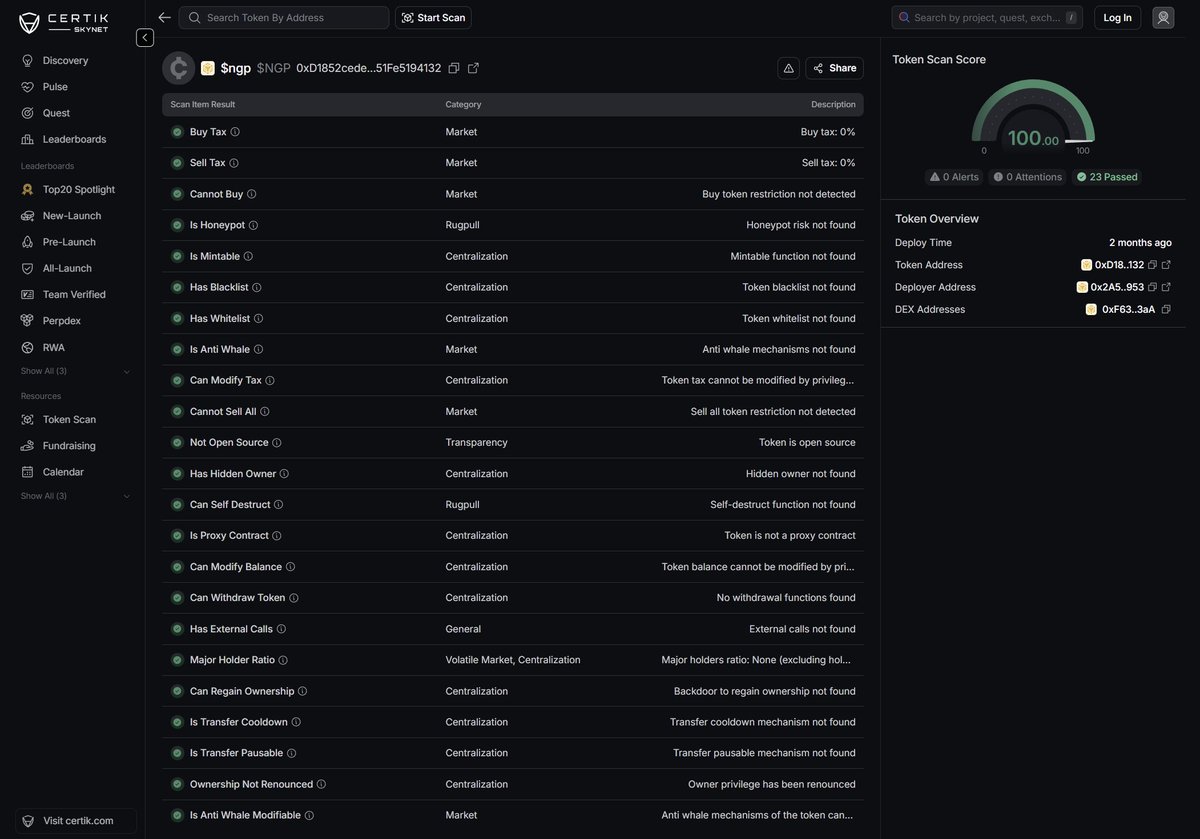The image size is (1200, 839).
Task: Expand Show All under Resources
Action: [x=75, y=496]
